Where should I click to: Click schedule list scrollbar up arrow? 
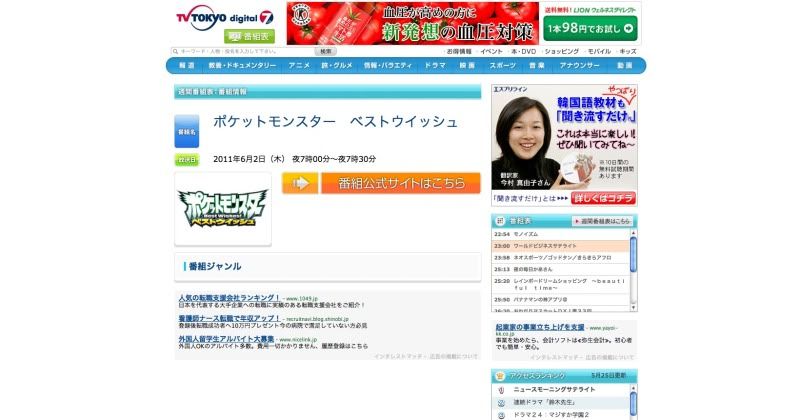click(634, 232)
